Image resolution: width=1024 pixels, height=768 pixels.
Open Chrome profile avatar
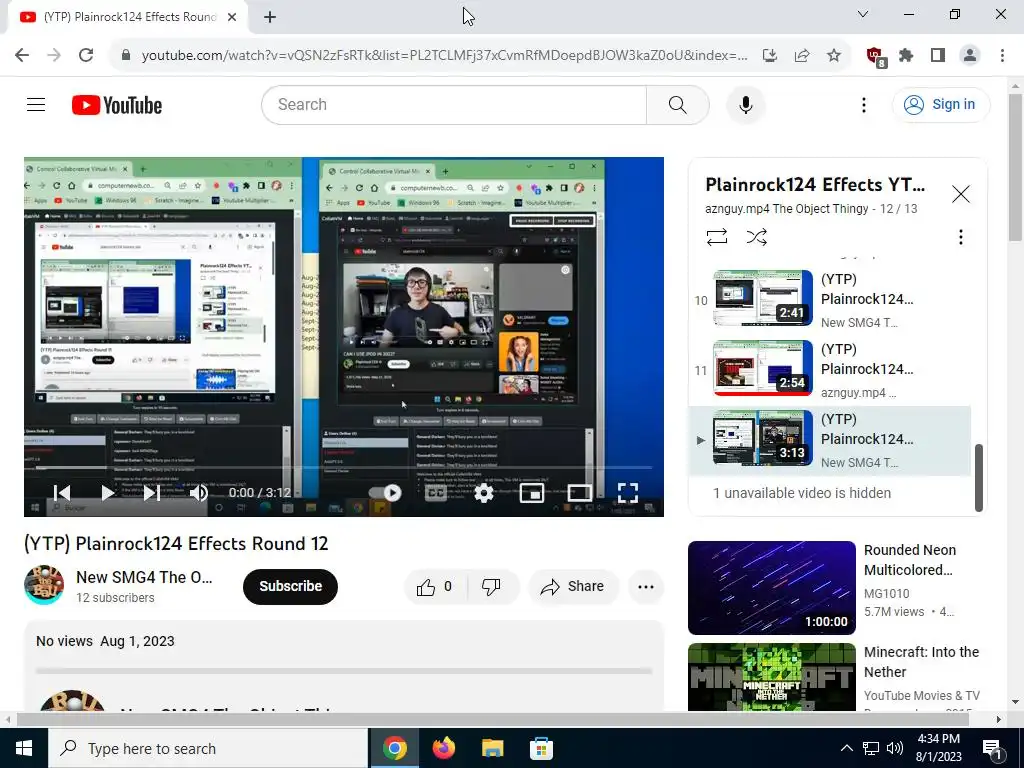970,56
